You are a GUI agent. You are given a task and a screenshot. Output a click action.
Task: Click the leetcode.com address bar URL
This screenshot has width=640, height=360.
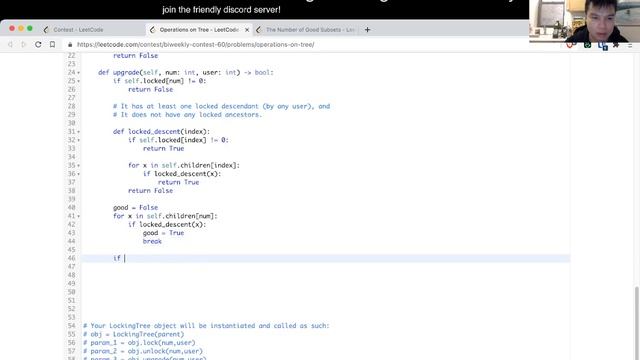(196, 44)
